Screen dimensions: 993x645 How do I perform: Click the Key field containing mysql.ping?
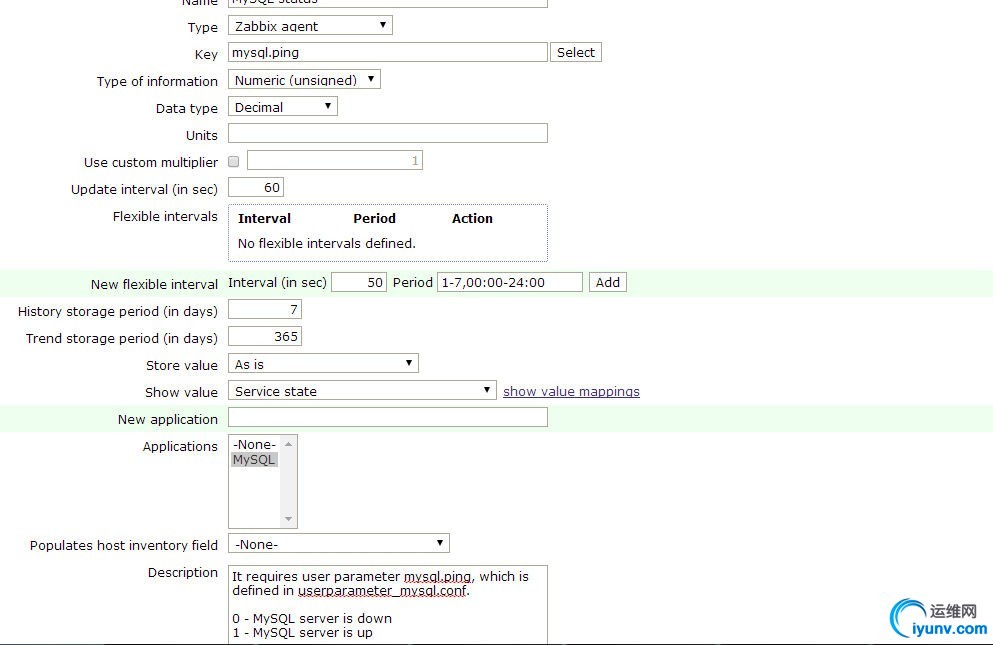387,52
